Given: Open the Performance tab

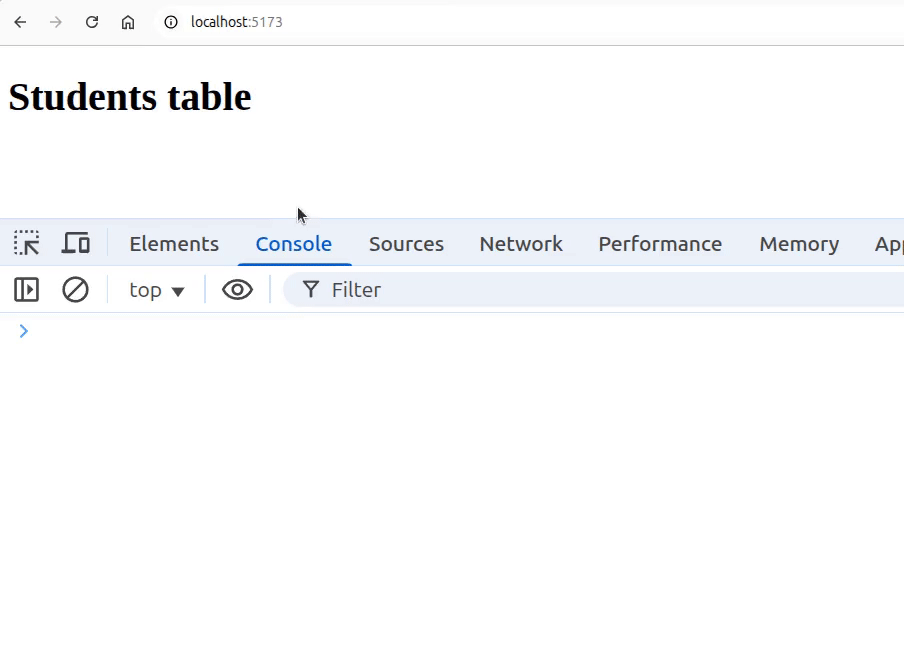Looking at the screenshot, I should [x=660, y=244].
